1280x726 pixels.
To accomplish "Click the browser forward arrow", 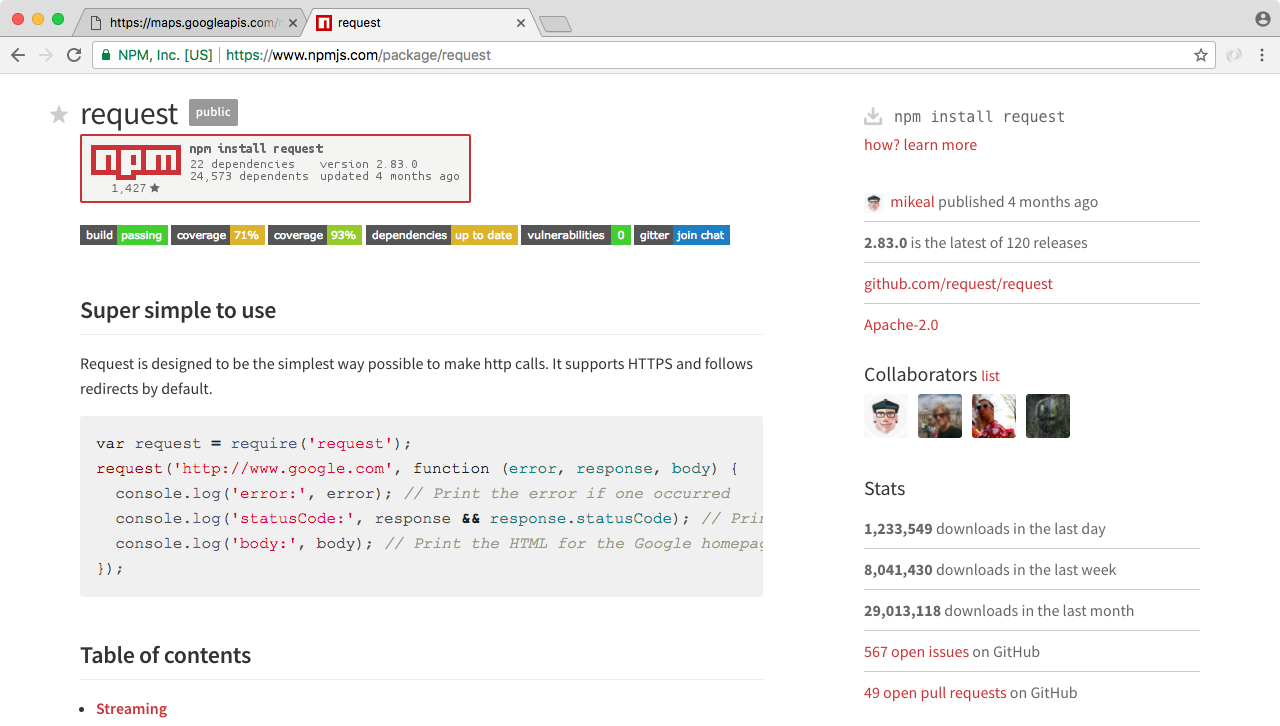I will tap(46, 55).
